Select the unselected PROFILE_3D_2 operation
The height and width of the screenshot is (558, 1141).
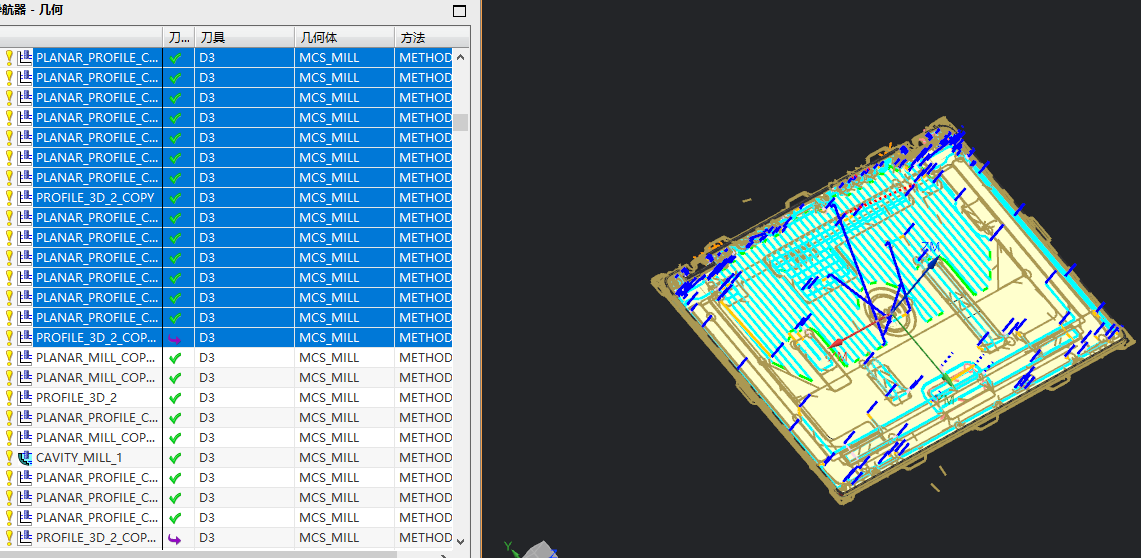point(76,398)
